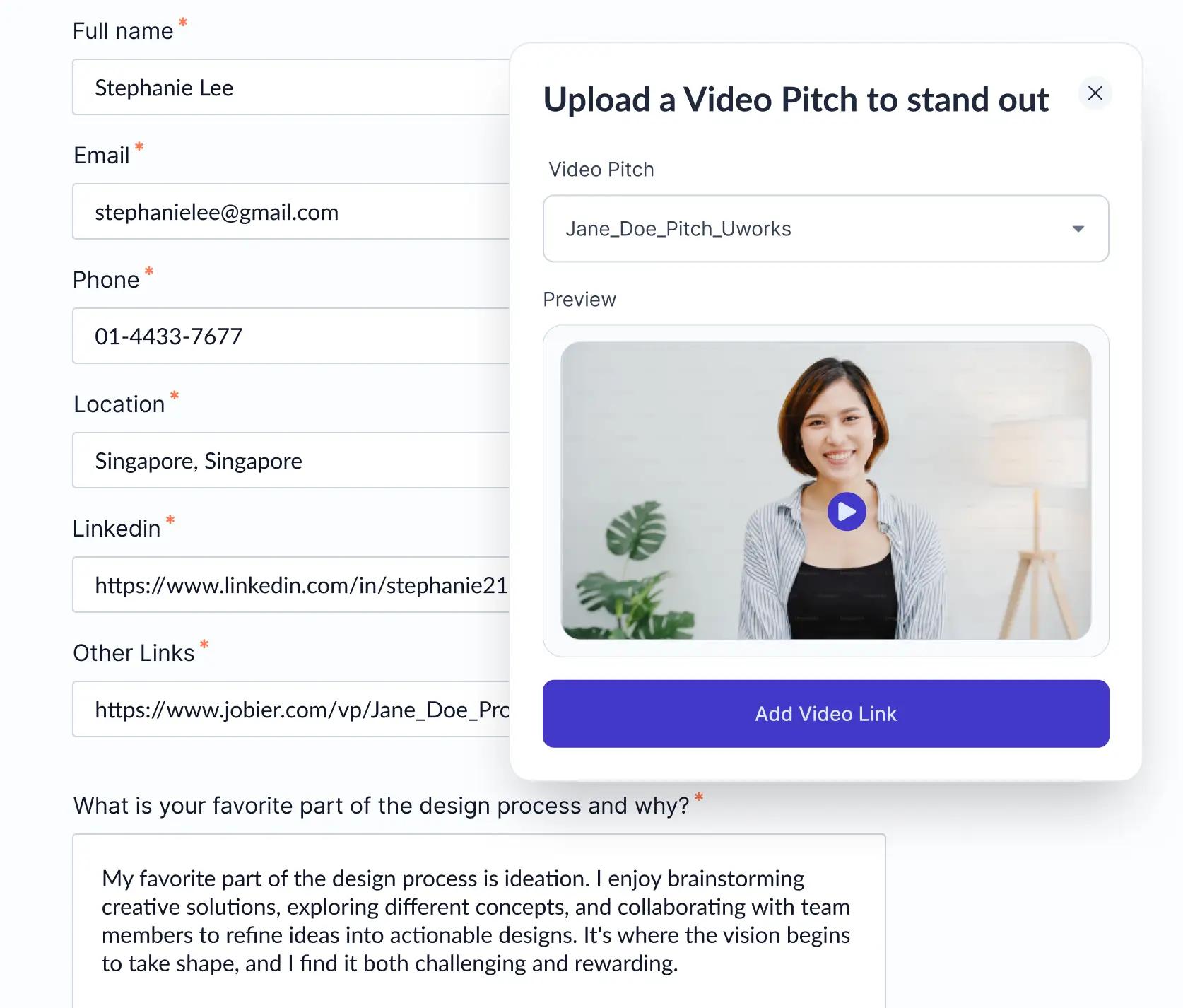The height and width of the screenshot is (1008, 1183).
Task: Click the Video Pitch label in dialog
Action: [601, 170]
